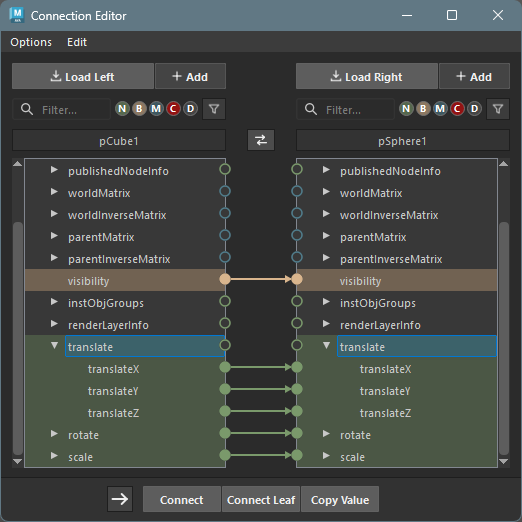The image size is (522, 522).
Task: Toggle the right C filter badge
Action: 457,109
